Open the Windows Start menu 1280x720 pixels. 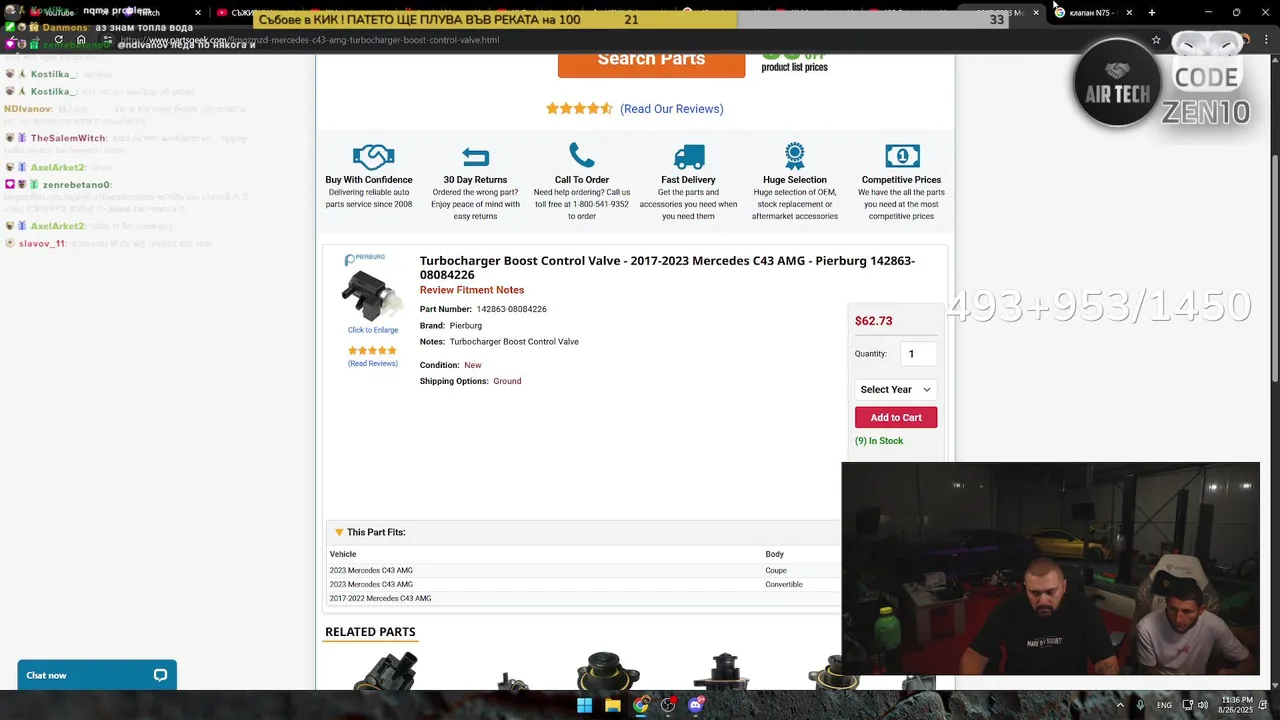click(x=584, y=705)
